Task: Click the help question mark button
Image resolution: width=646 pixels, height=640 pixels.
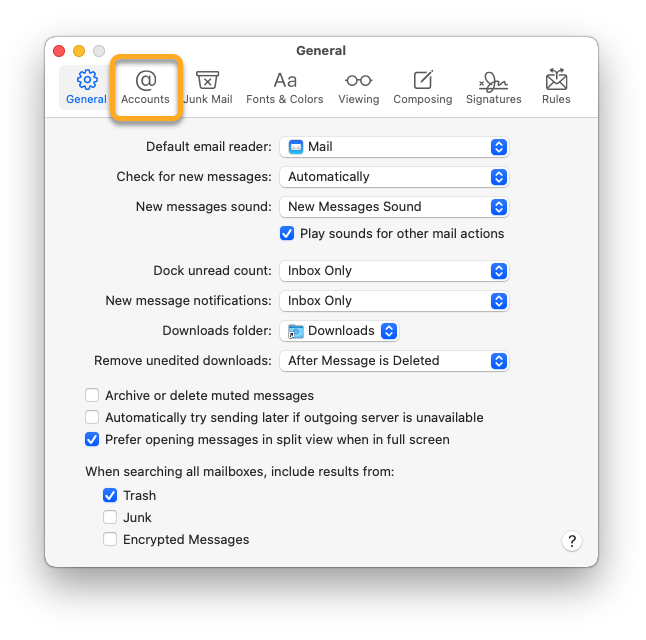Action: (571, 541)
